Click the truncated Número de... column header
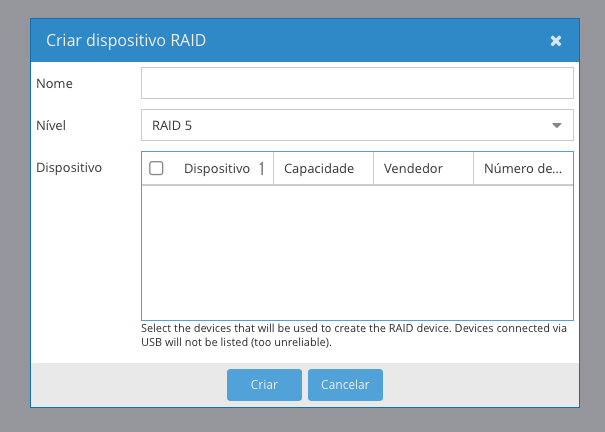Image resolution: width=605 pixels, height=432 pixels. 522,169
